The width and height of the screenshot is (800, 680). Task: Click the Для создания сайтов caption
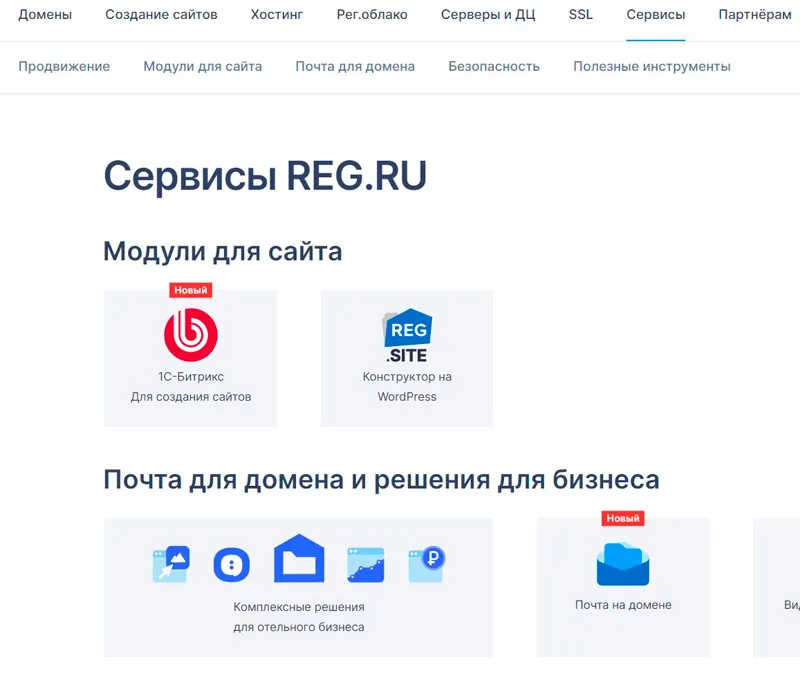coord(191,397)
